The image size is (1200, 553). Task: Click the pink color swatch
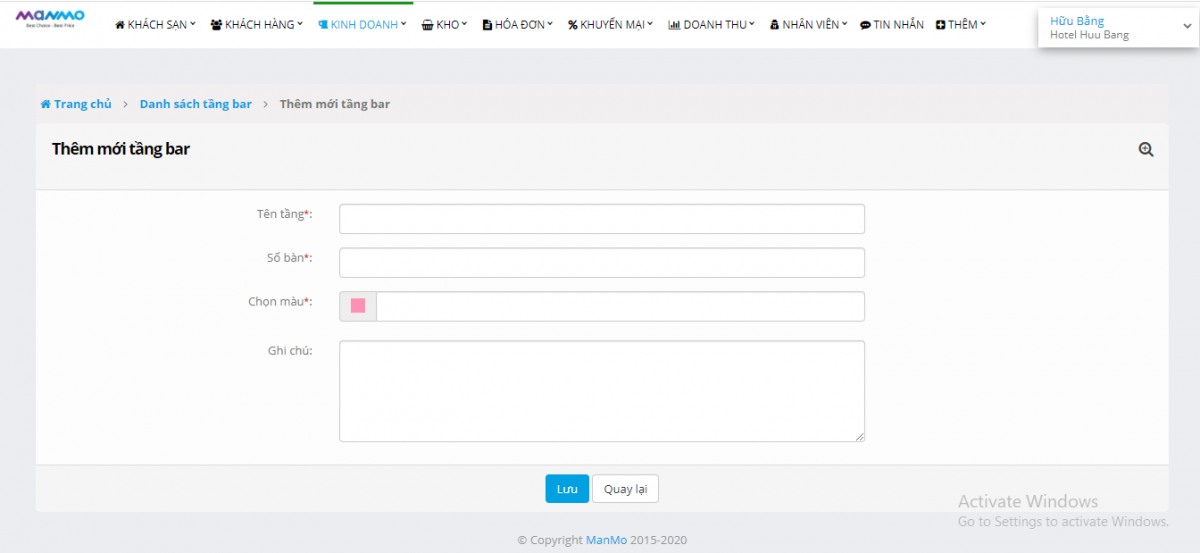pyautogui.click(x=358, y=306)
